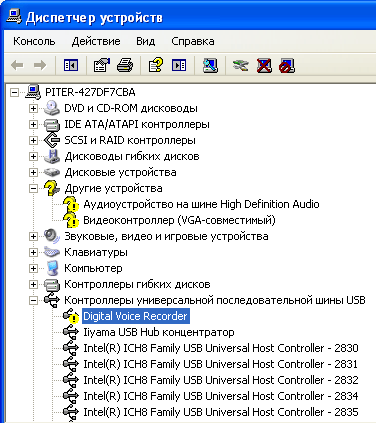Open the Действие menu

coord(96,41)
